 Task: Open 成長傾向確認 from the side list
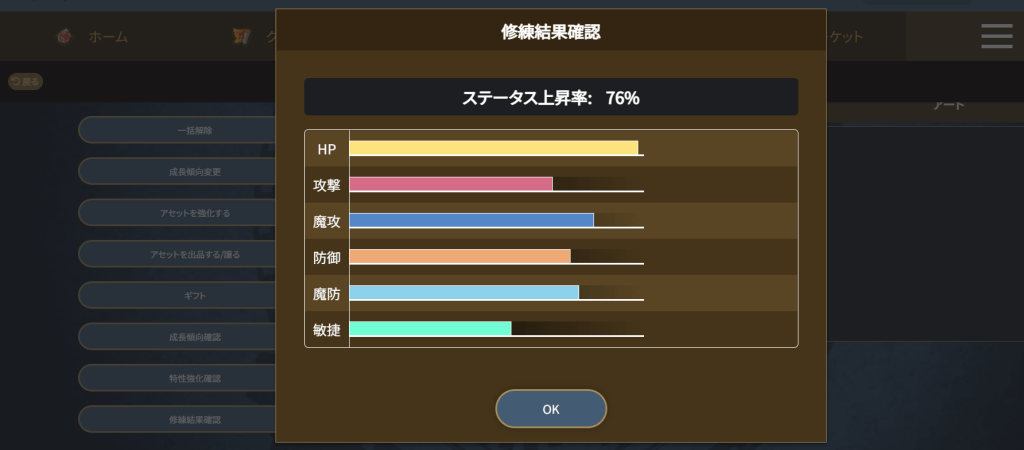tap(178, 337)
